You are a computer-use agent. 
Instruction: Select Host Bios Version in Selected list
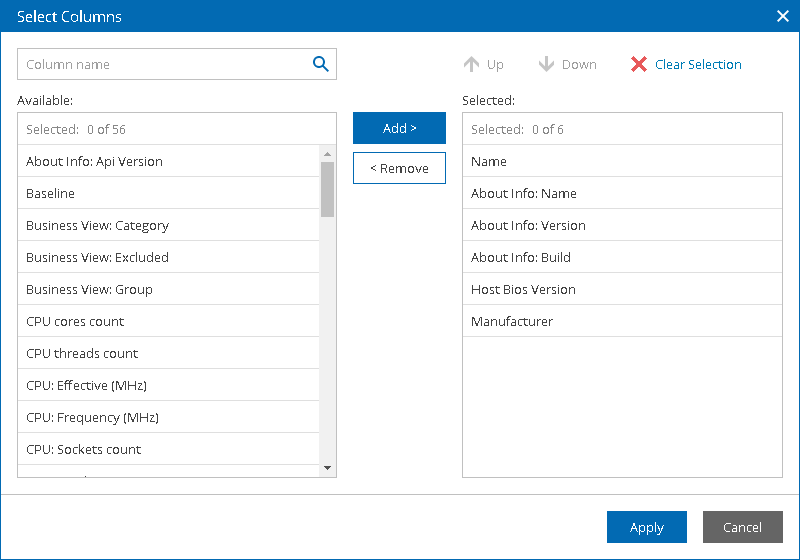pos(523,289)
